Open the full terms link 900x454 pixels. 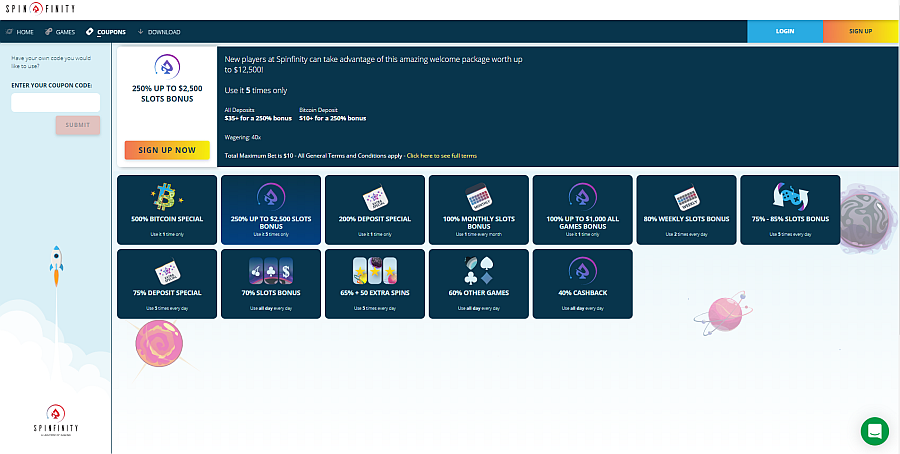coord(441,156)
